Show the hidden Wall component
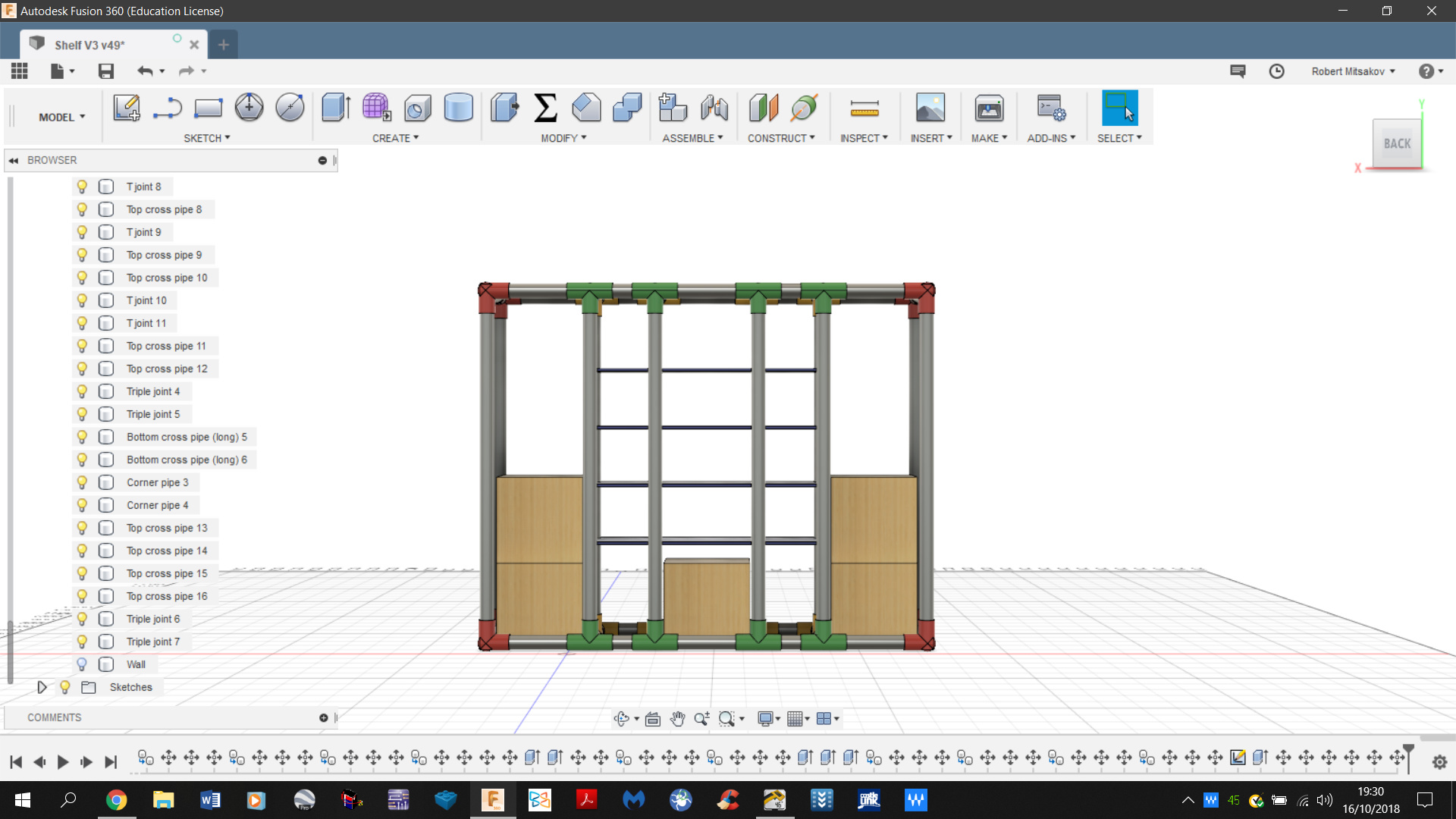The width and height of the screenshot is (1456, 819). pyautogui.click(x=82, y=664)
